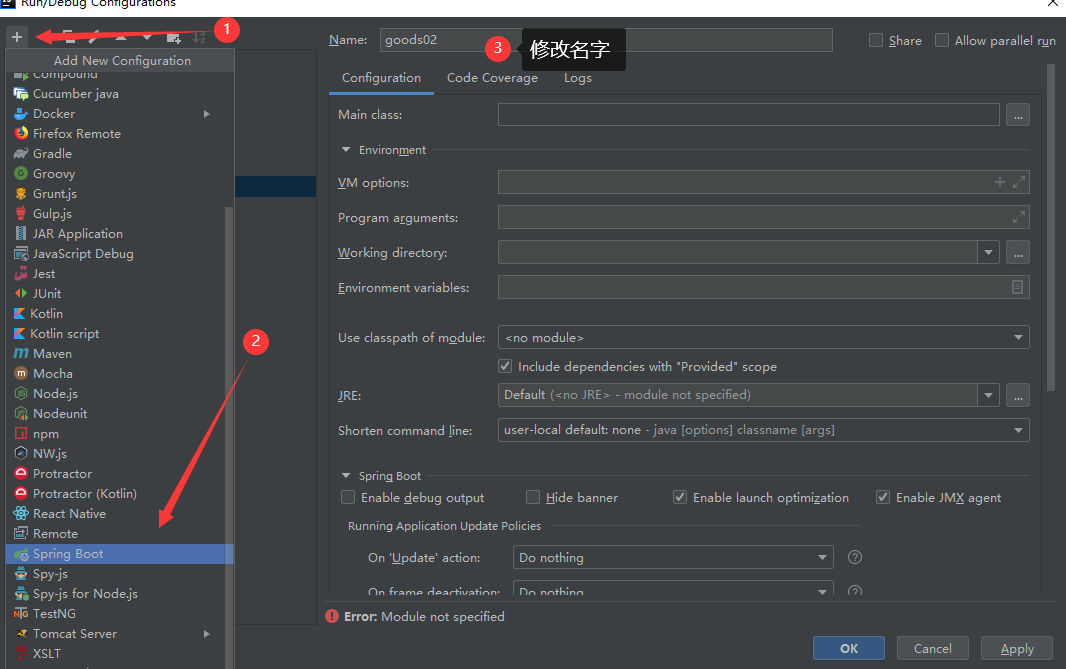
Task: Choose Grunt.js configuration
Action: [120, 194]
